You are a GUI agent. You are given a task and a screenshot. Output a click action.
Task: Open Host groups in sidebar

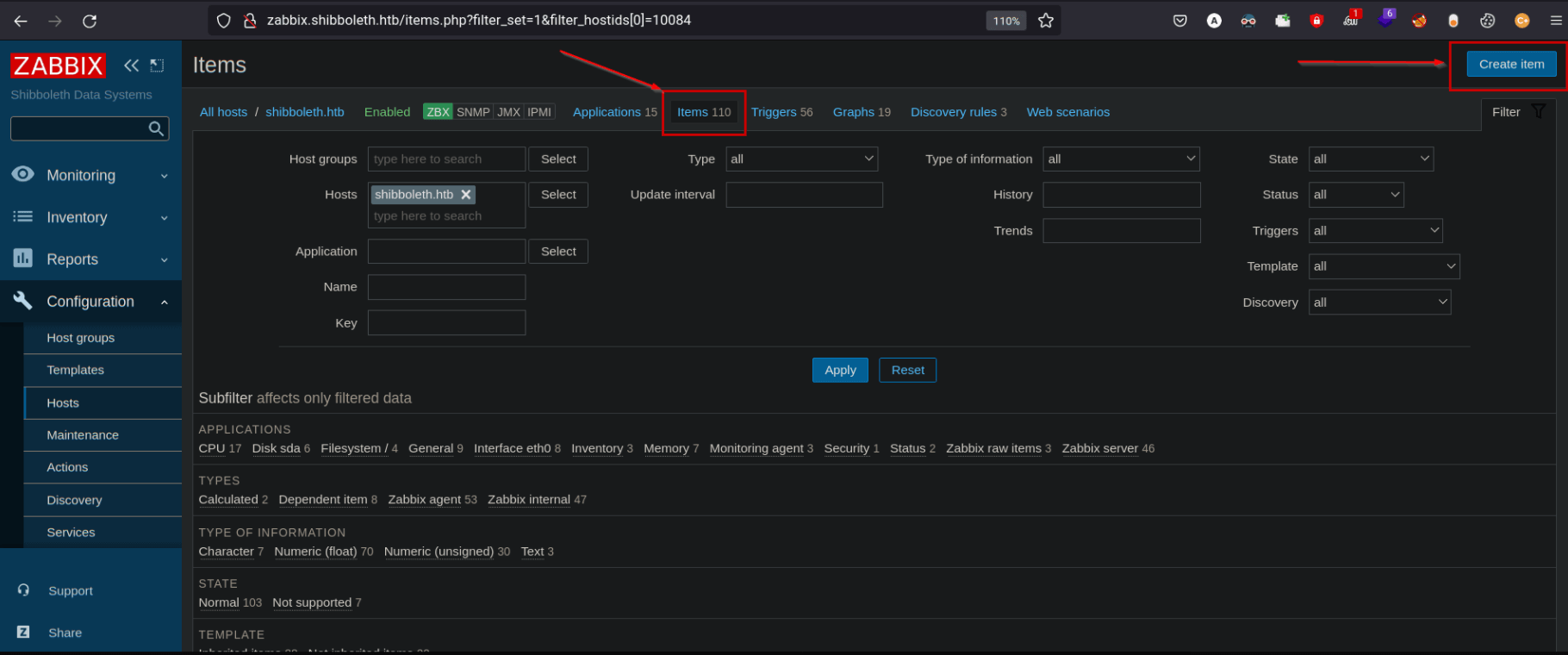pos(103,338)
